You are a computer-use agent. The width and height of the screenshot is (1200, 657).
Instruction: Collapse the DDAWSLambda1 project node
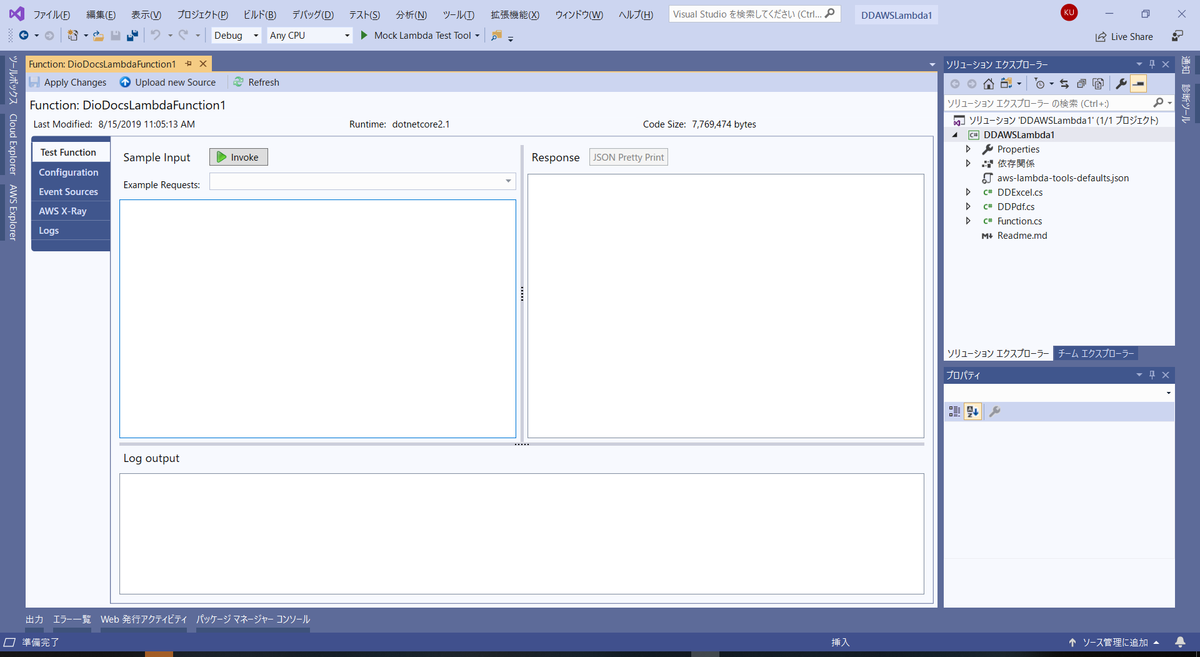click(x=954, y=135)
